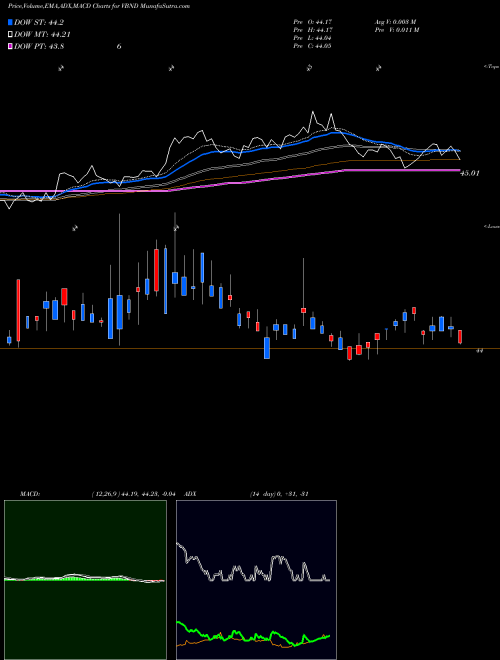500x660 pixels.
Task: Click the ADX '(14 day)' values text
Action: tap(279, 494)
